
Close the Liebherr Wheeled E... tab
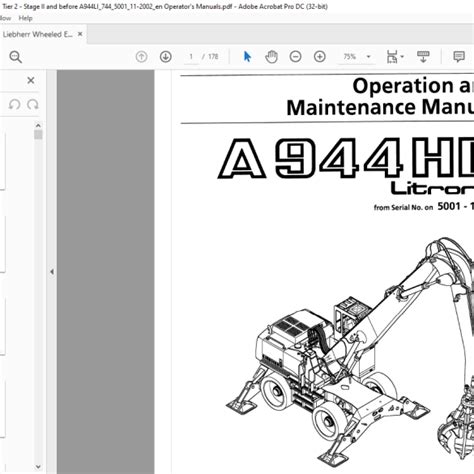[80, 34]
